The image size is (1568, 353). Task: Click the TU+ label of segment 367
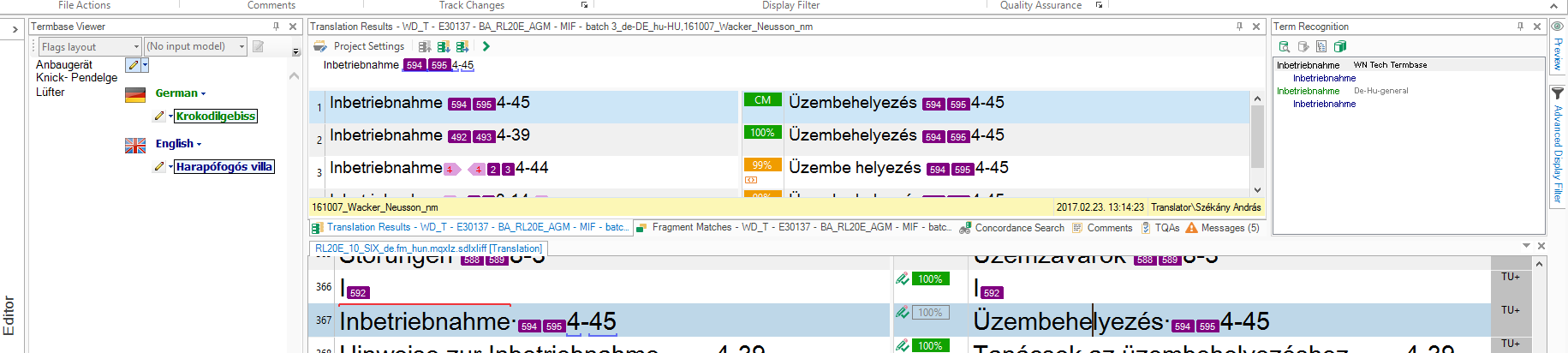tap(1510, 310)
